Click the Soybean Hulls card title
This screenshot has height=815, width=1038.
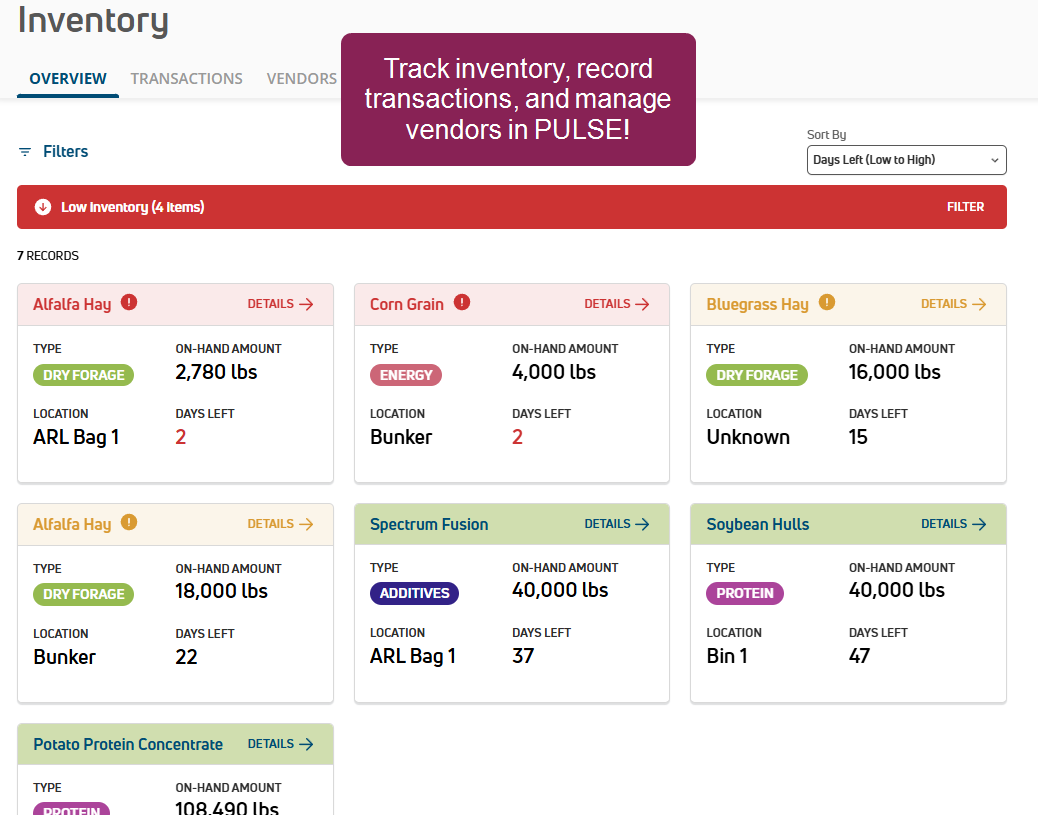757,524
